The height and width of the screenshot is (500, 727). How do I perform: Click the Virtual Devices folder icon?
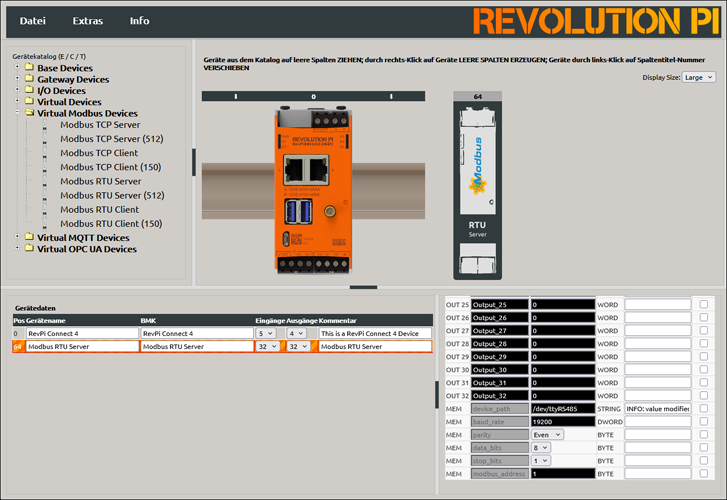click(x=29, y=101)
